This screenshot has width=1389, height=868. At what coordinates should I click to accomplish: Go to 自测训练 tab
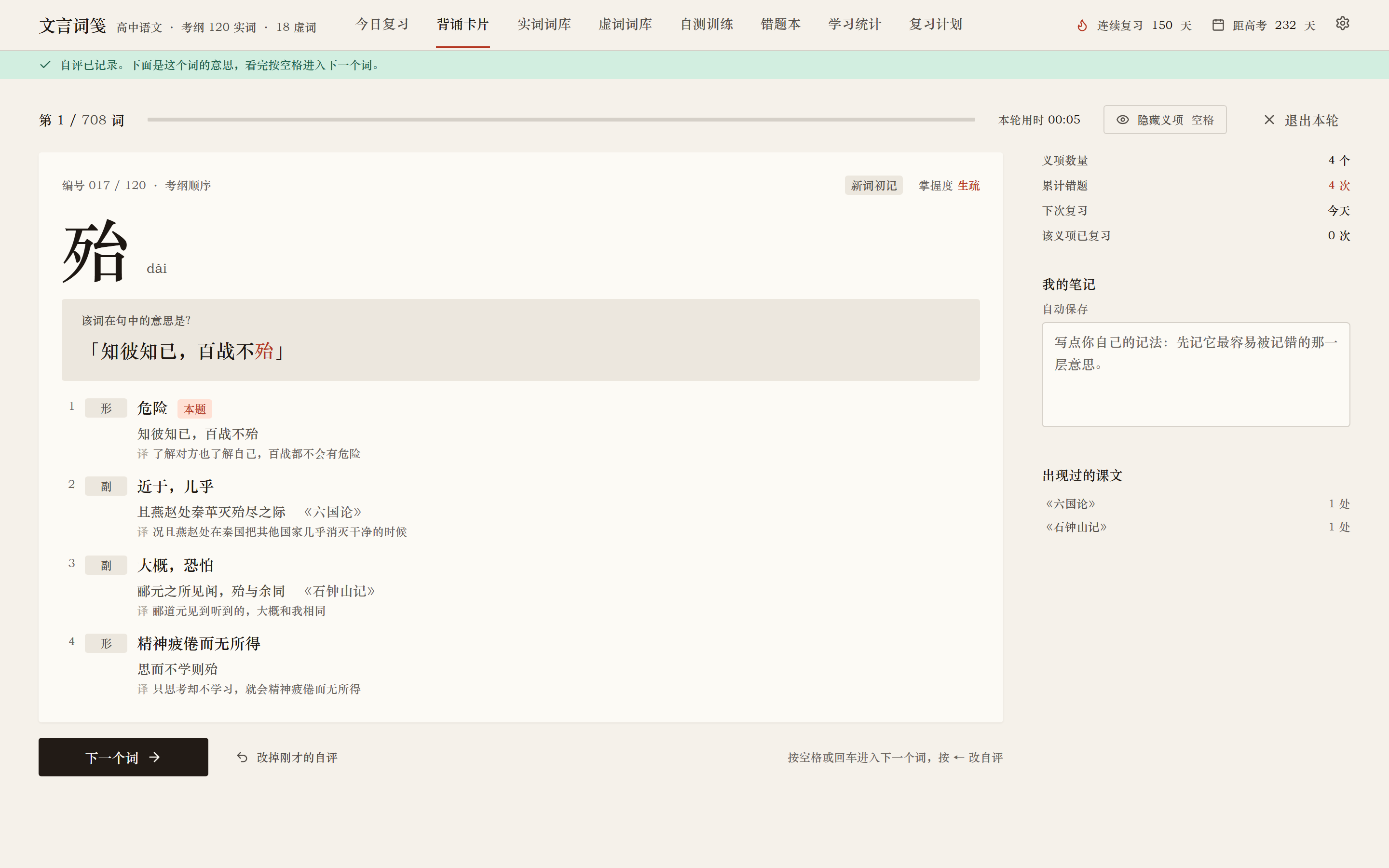(x=707, y=24)
